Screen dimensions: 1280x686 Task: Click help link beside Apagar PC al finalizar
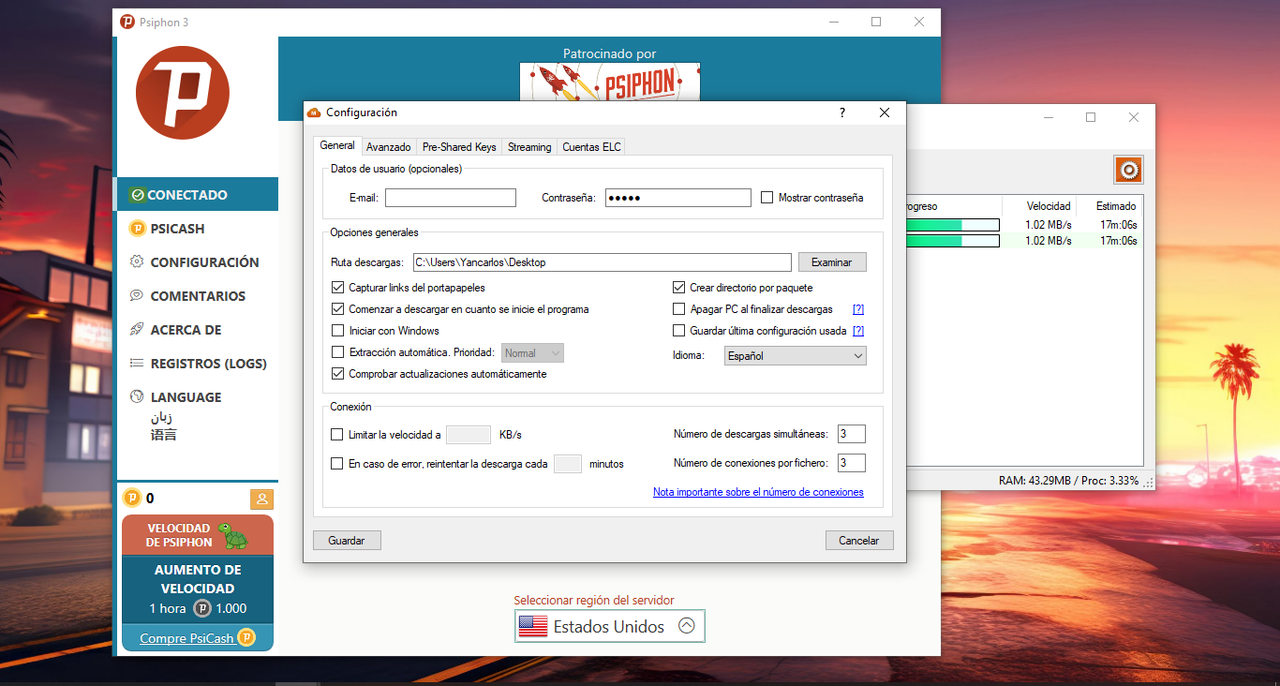858,310
